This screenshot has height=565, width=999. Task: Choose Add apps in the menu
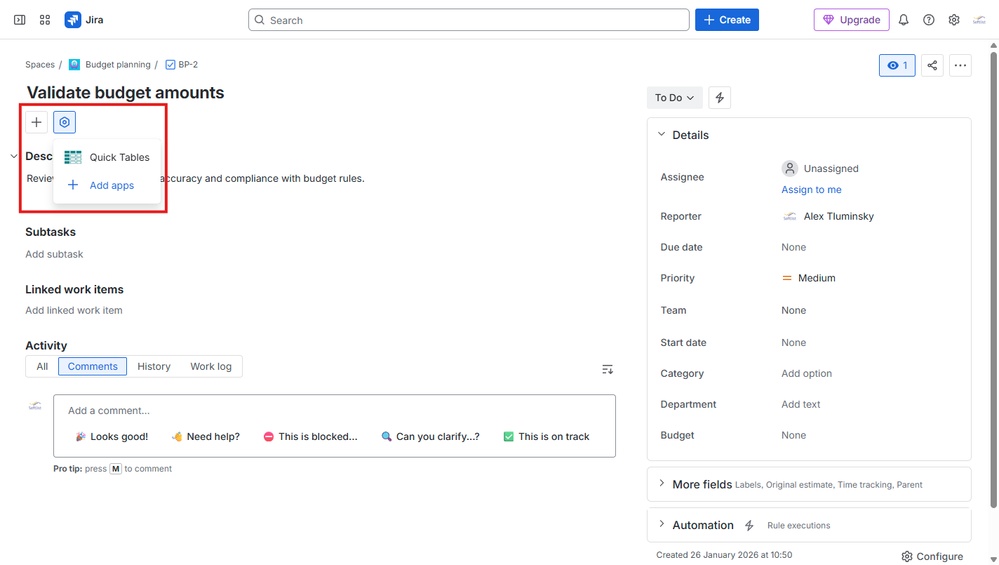(107, 185)
